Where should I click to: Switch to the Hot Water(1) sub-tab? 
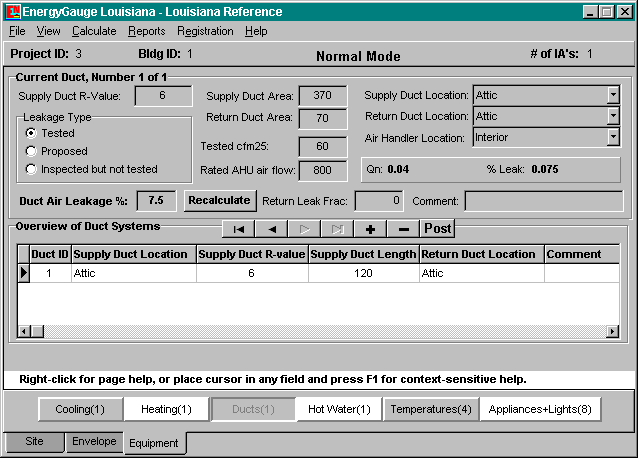click(x=339, y=409)
